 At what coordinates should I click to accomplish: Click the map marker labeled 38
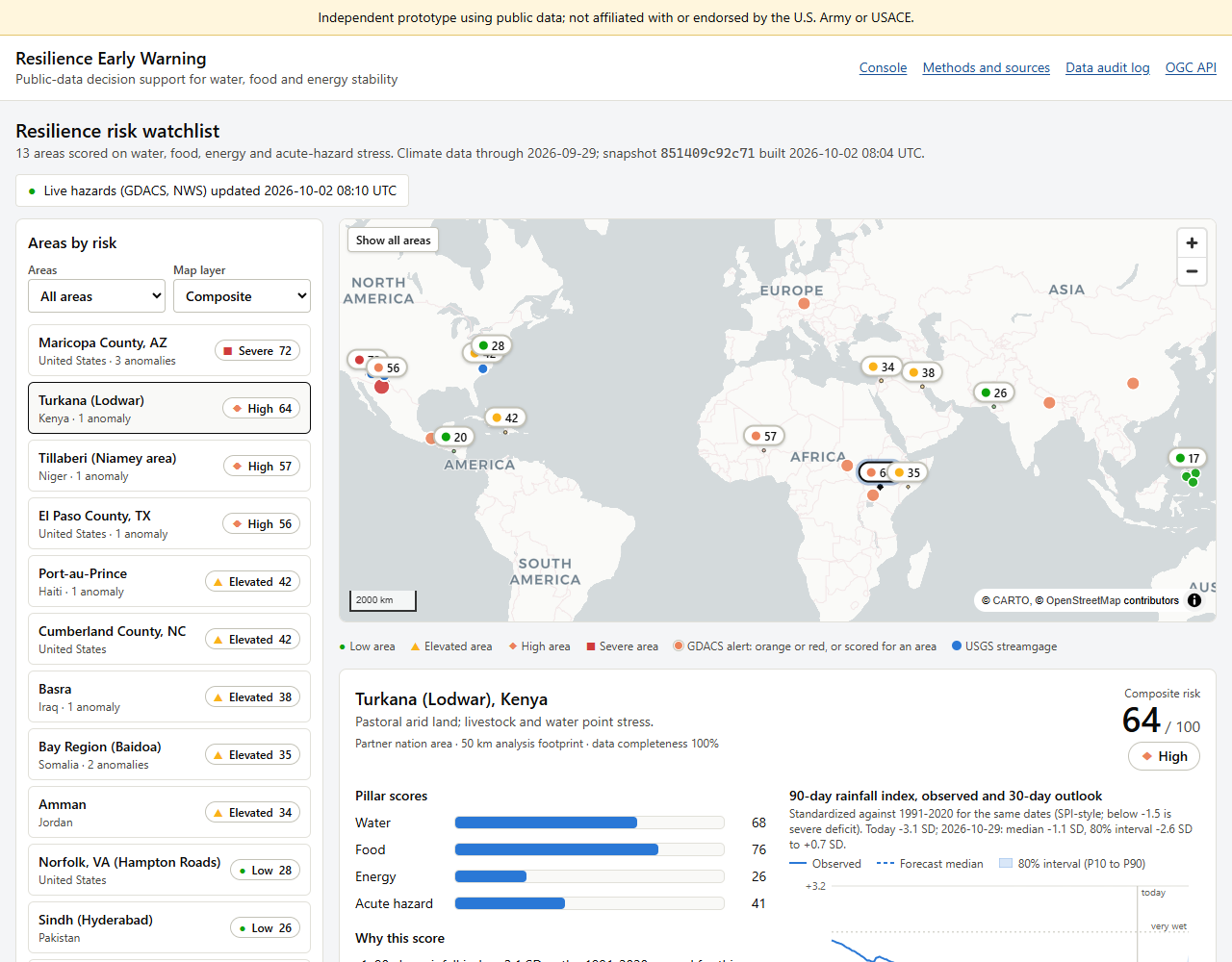click(x=922, y=372)
